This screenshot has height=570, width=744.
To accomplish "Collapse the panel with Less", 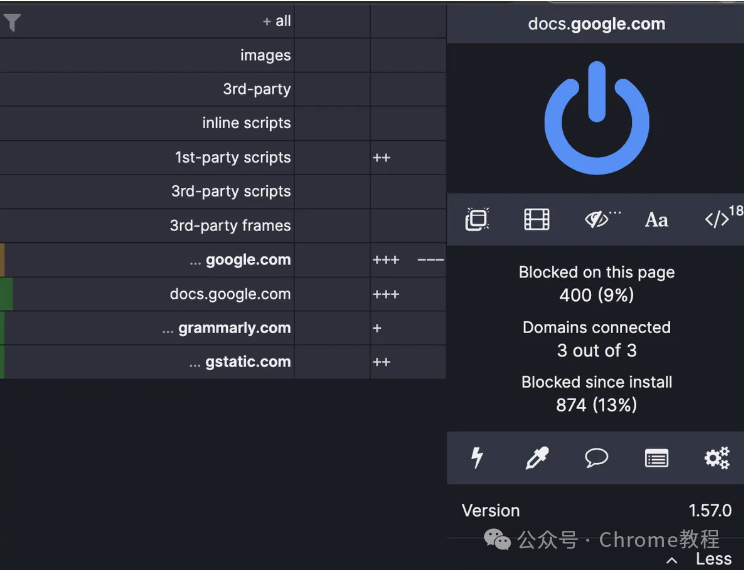I will tap(714, 559).
